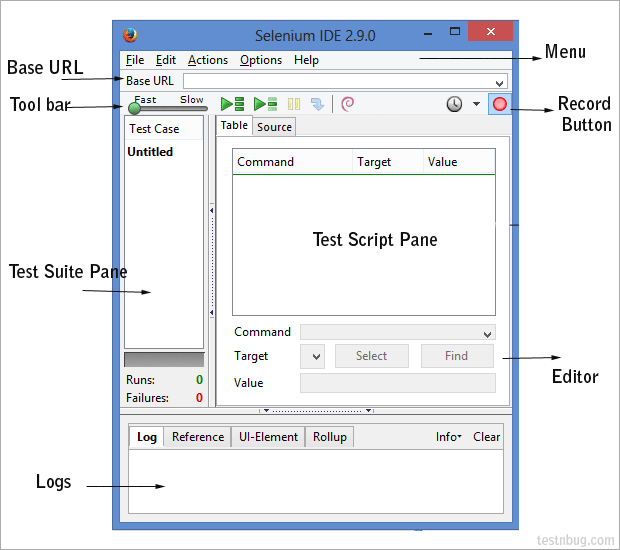Screen dimensions: 620x550
Task: Click the Step icon
Action: tap(317, 104)
